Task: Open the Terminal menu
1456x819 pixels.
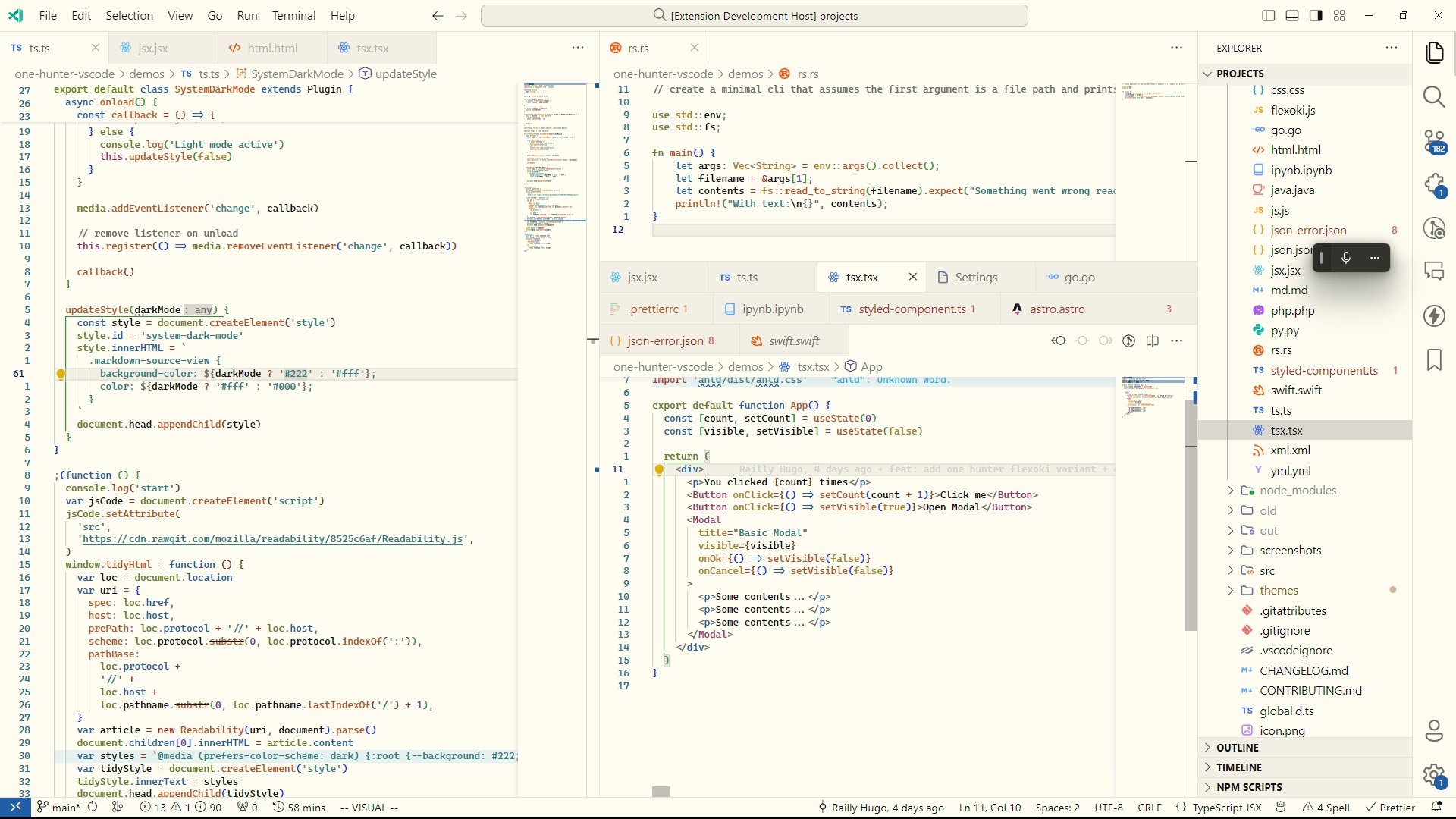Action: click(293, 16)
